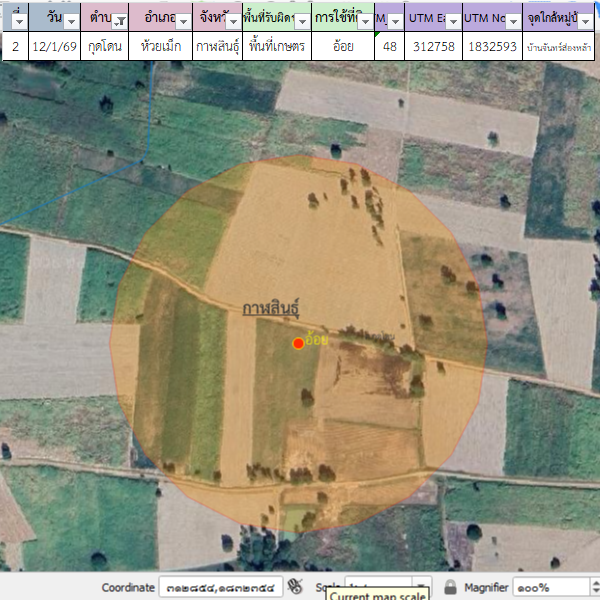Select the 312758 easting cell
The height and width of the screenshot is (600, 600).
click(433, 46)
